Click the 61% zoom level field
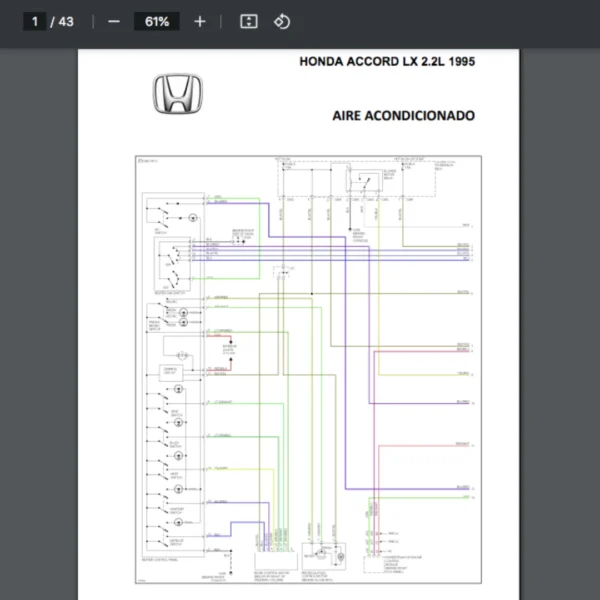Viewport: 600px width, 600px height. pyautogui.click(x=156, y=21)
